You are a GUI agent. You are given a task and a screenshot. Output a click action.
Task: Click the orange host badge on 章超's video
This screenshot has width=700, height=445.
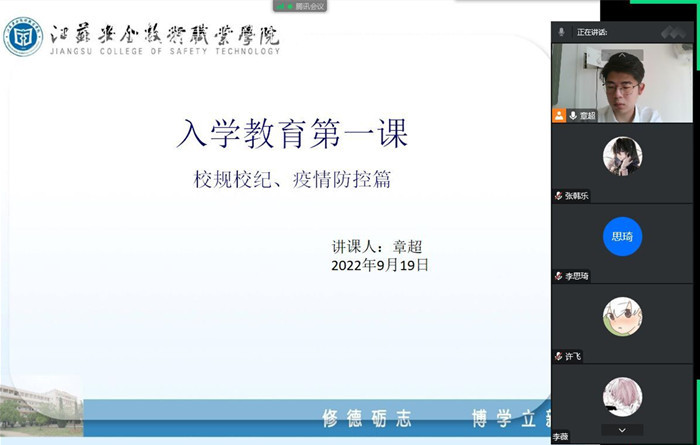pyautogui.click(x=559, y=116)
